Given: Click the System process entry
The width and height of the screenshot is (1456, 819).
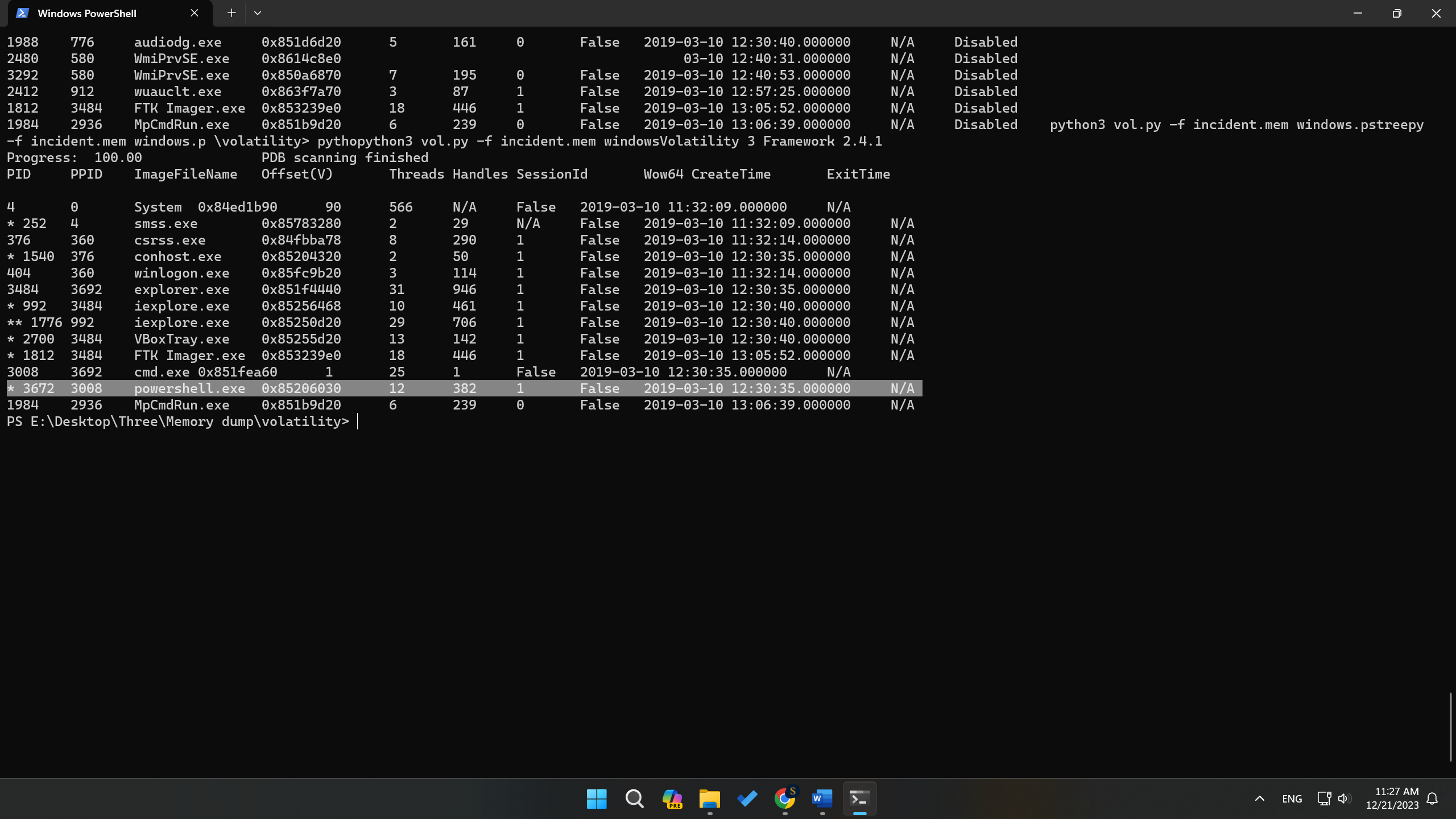Looking at the screenshot, I should (x=158, y=207).
